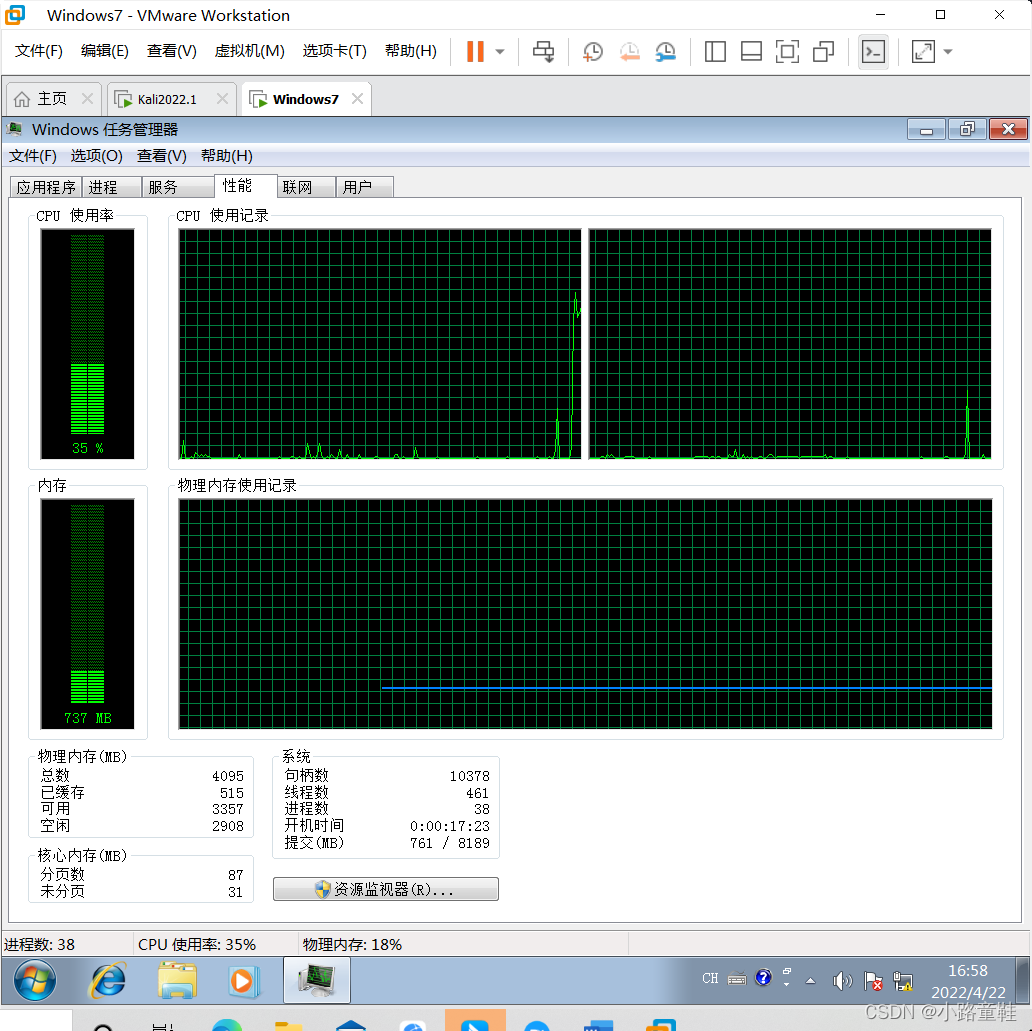Toggle the VMware library sidebar view
The width and height of the screenshot is (1032, 1031).
point(715,51)
